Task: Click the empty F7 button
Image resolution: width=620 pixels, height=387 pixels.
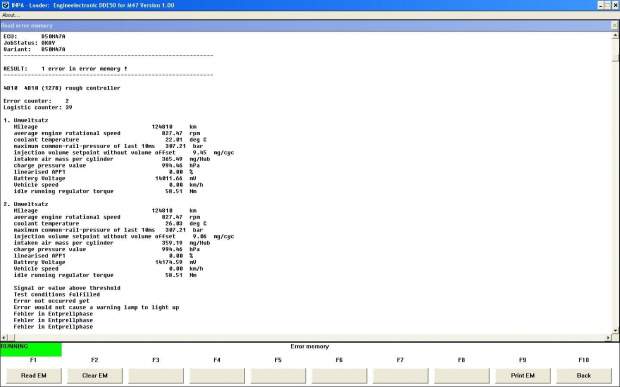Action: (400, 376)
